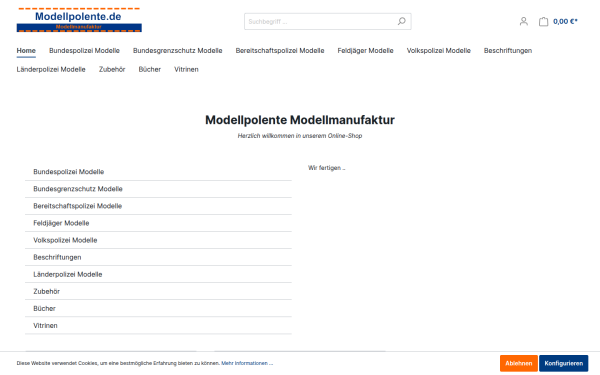Image resolution: width=600 pixels, height=375 pixels.
Task: Select Länderpolizei Modelle in the category list
Action: tap(158, 274)
